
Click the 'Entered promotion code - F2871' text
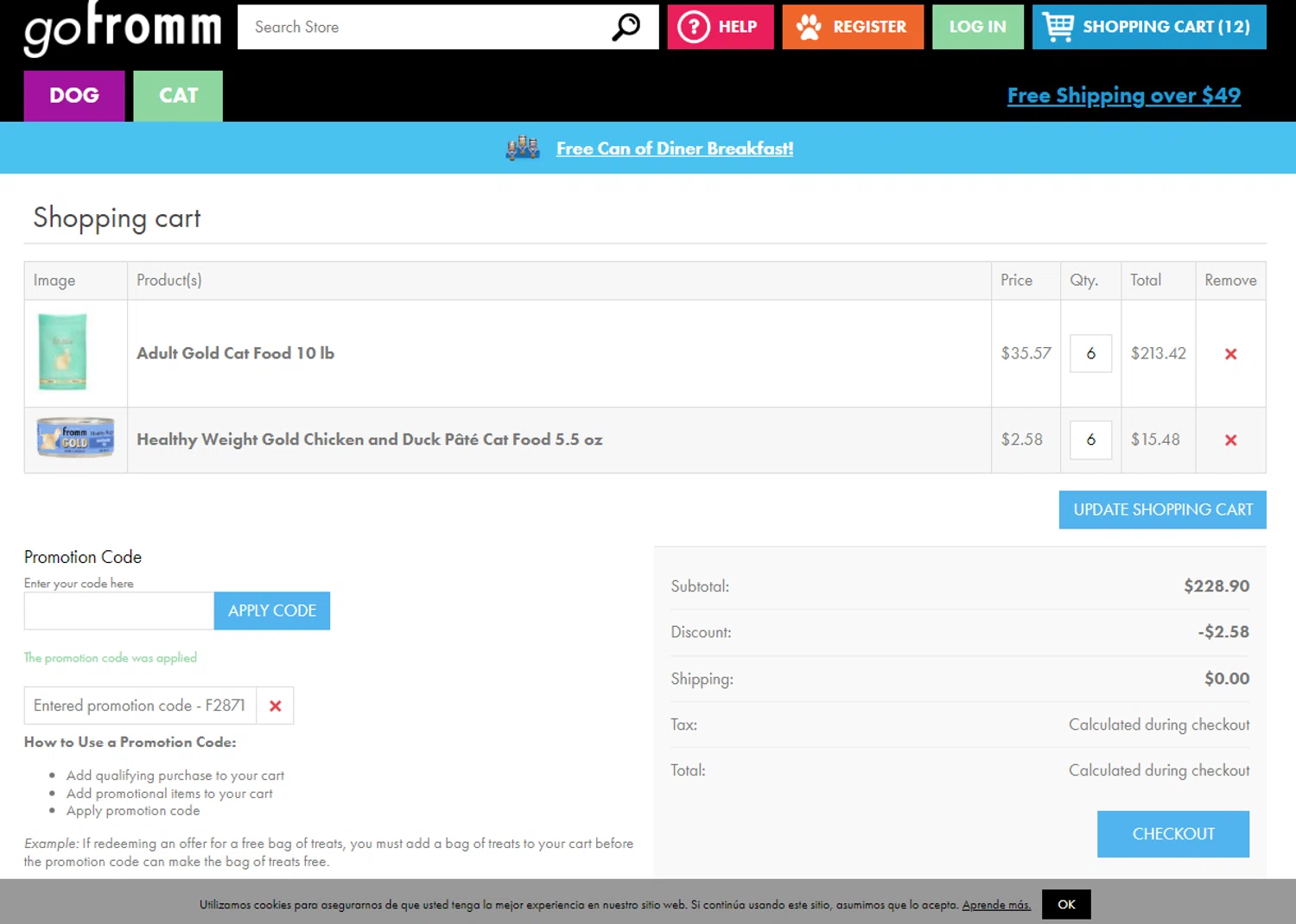pos(139,706)
